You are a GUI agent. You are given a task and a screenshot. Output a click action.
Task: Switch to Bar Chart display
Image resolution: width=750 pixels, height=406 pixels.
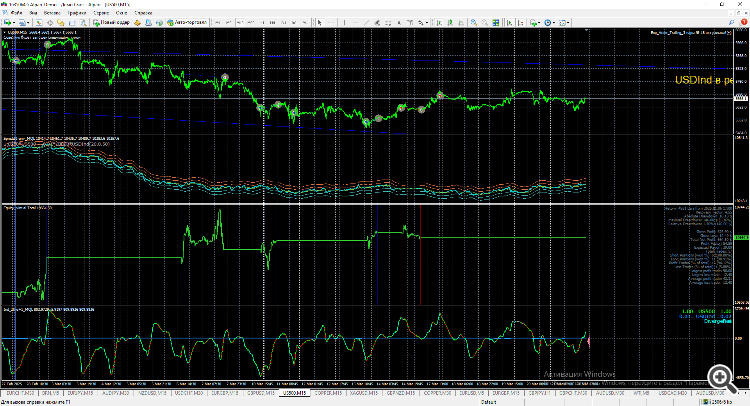point(439,22)
